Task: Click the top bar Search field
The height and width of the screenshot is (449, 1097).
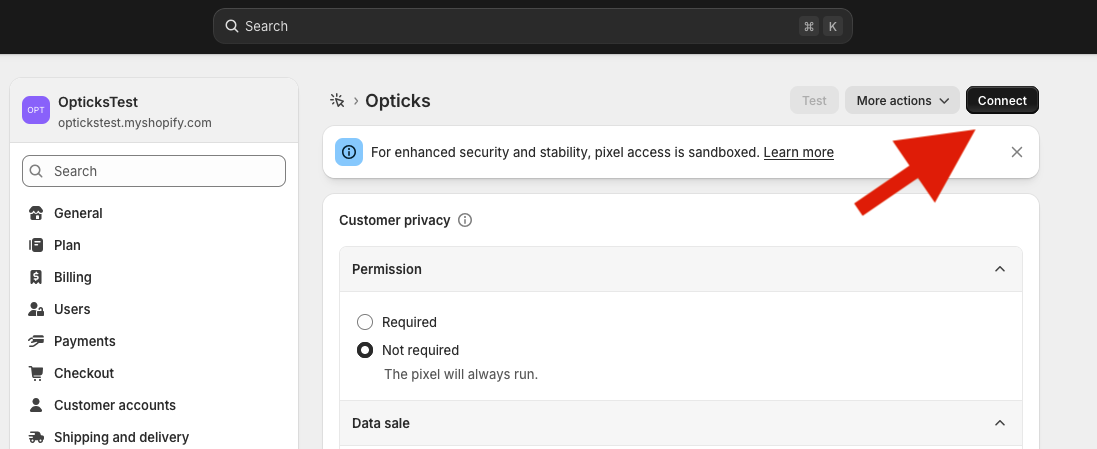Action: coord(532,26)
